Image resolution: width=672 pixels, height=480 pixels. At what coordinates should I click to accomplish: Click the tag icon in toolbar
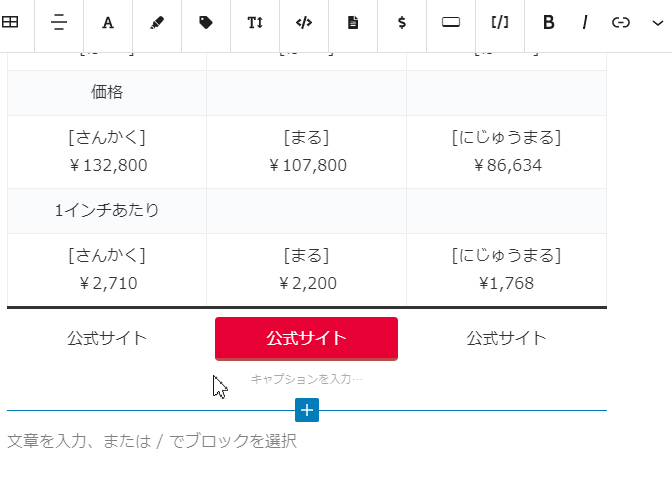[x=206, y=22]
